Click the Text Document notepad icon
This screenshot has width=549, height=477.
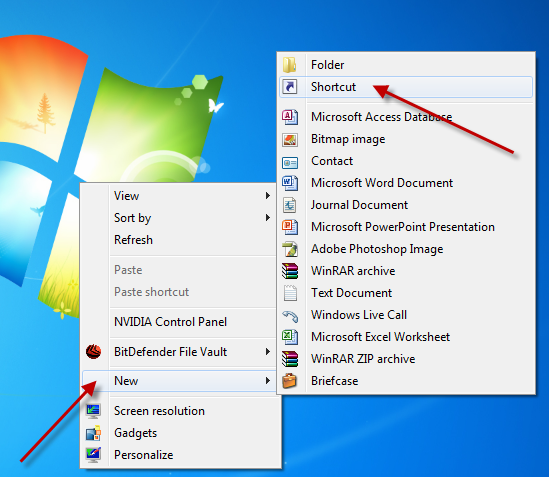[290, 293]
